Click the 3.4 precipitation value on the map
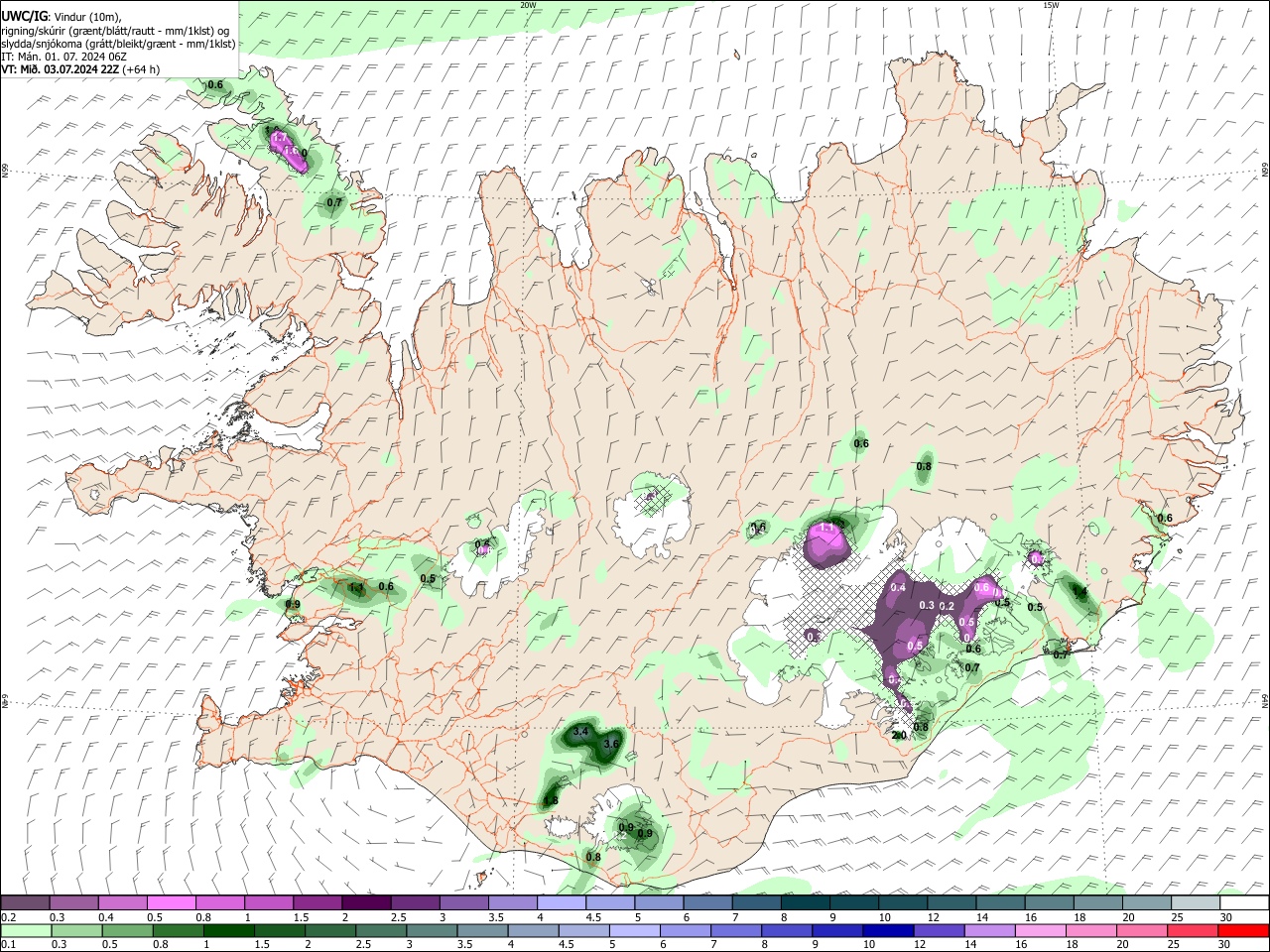The image size is (1270, 952). click(581, 732)
